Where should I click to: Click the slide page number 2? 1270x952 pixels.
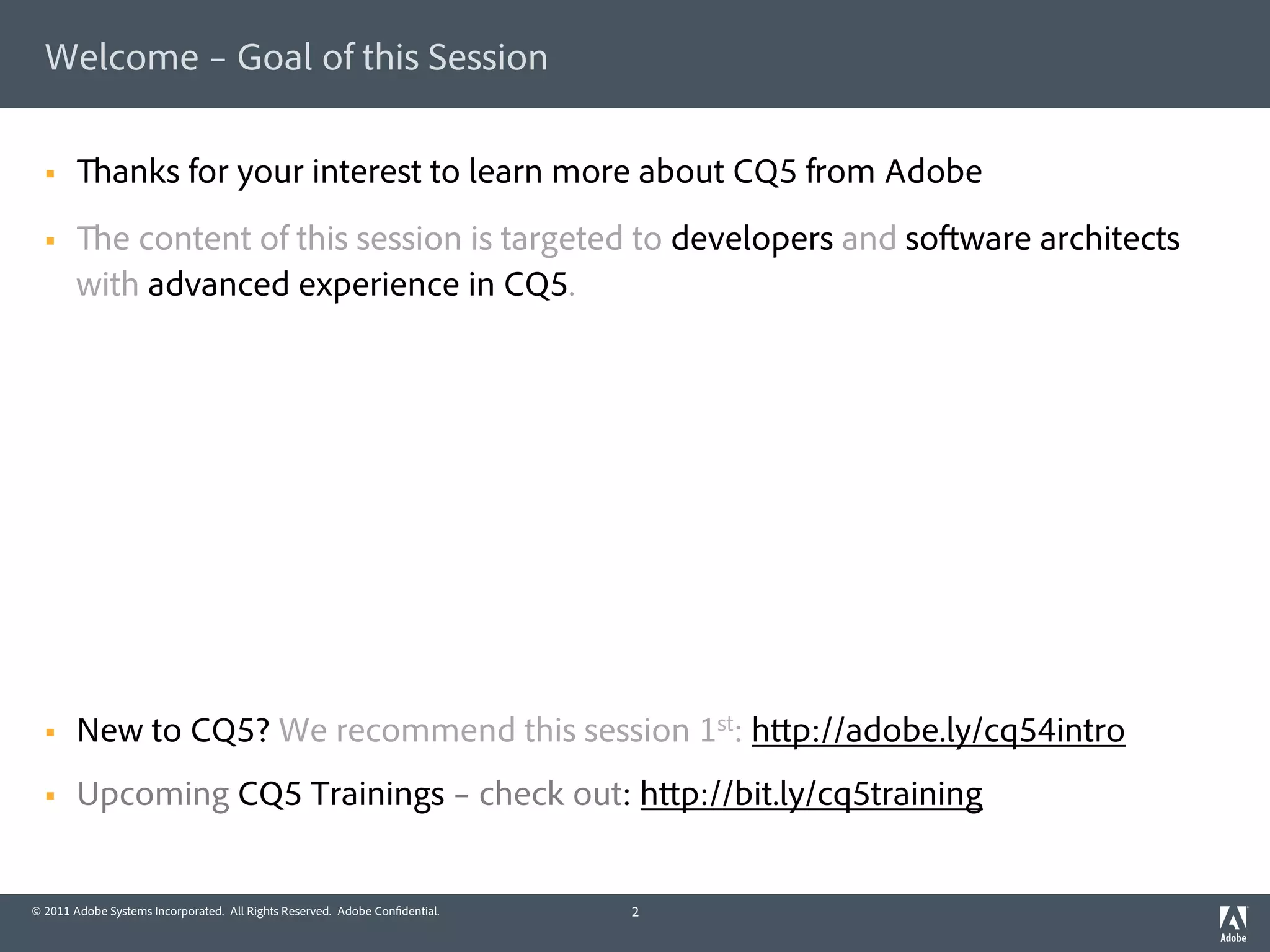[635, 912]
